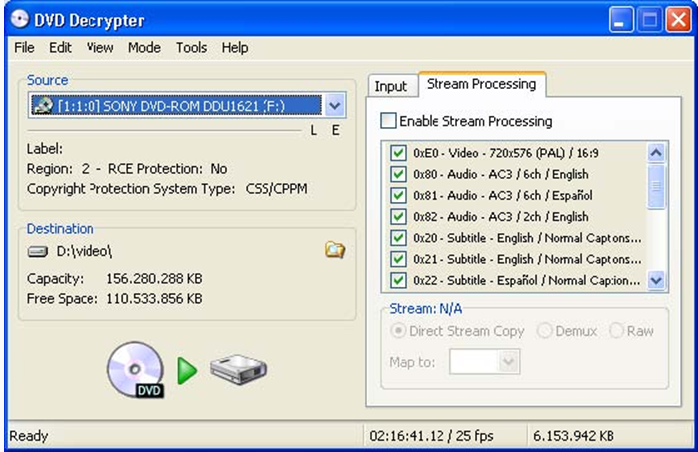Click the stream list scrollbar thumb
The width and height of the screenshot is (698, 452).
656,186
